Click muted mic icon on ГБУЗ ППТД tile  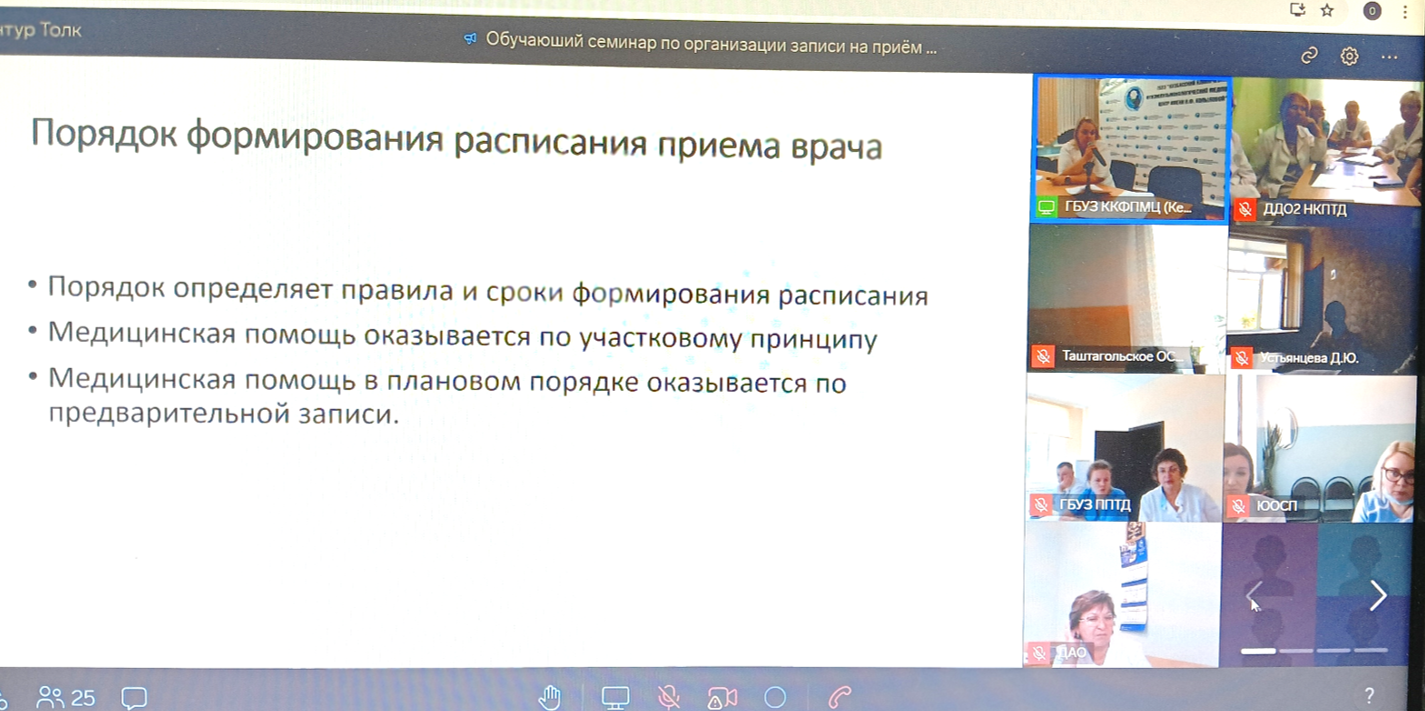tap(1041, 505)
